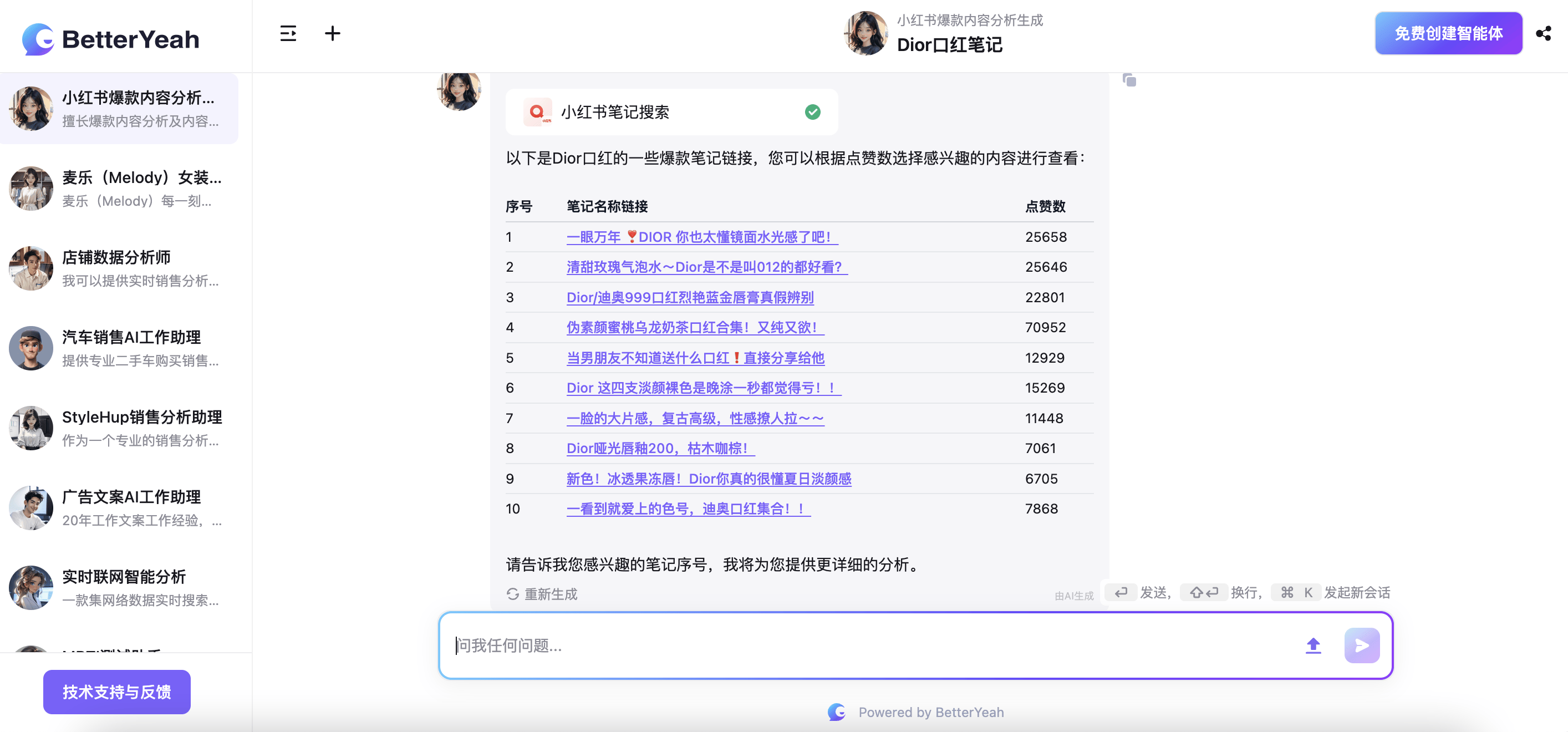Click avatar of 汽车销售AI工作助理
The width and height of the screenshot is (1568, 732).
pos(30,348)
